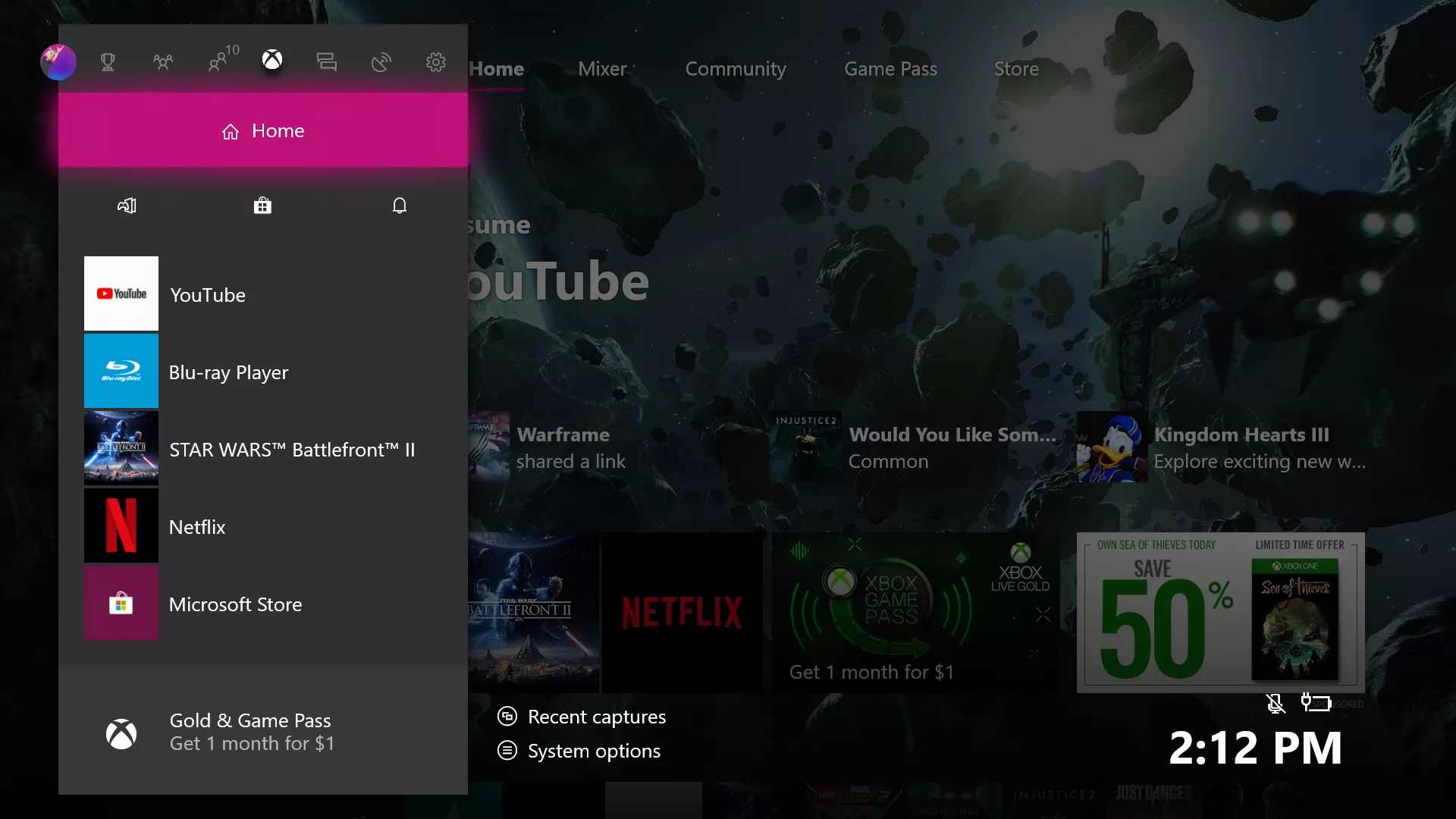Open the Notifications bell icon
This screenshot has width=1456, height=819.
point(400,206)
